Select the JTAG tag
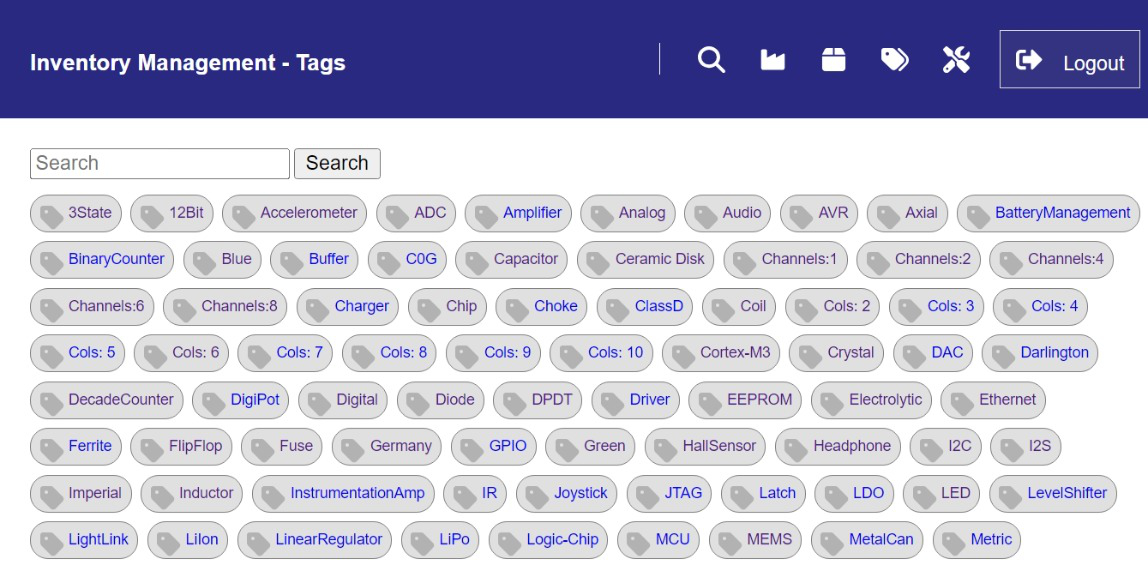Viewport: 1148px width, 564px height. (669, 494)
